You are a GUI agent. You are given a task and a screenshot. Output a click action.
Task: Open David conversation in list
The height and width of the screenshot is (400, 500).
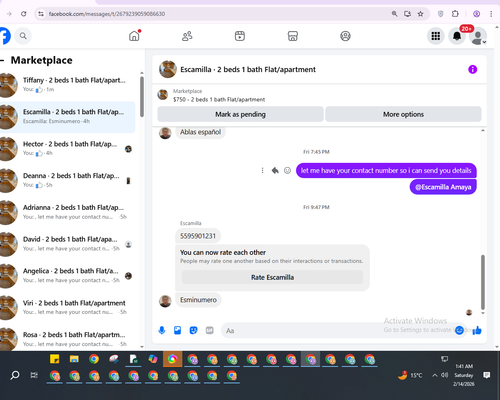pos(68,244)
